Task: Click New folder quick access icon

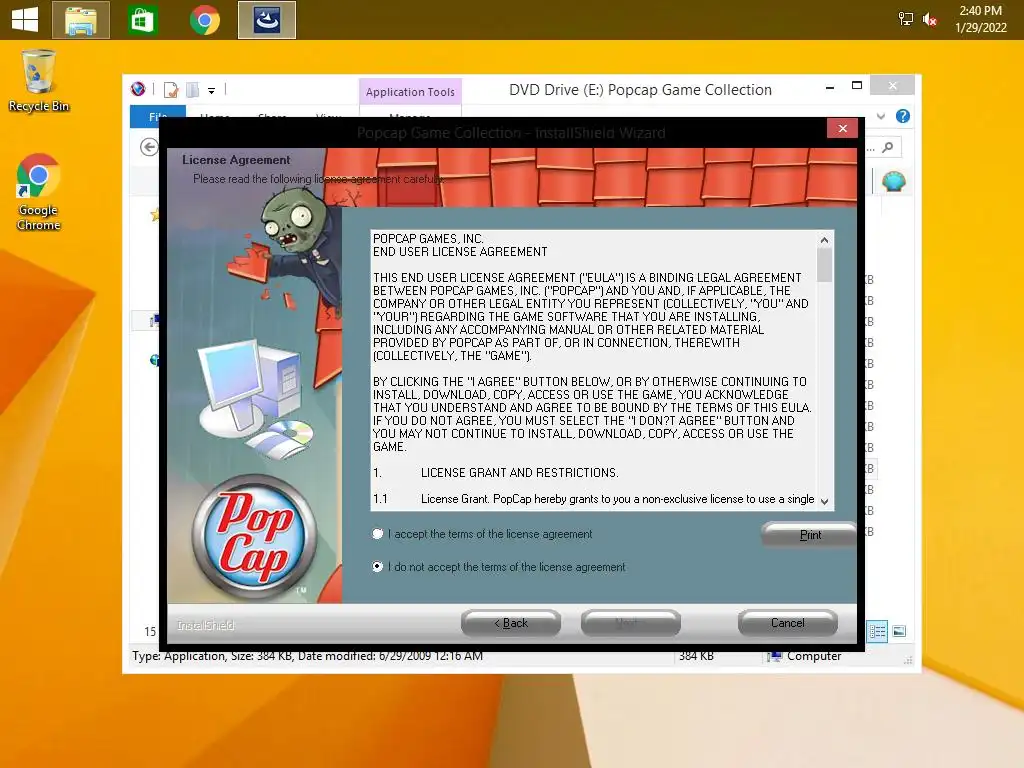Action: tap(193, 90)
